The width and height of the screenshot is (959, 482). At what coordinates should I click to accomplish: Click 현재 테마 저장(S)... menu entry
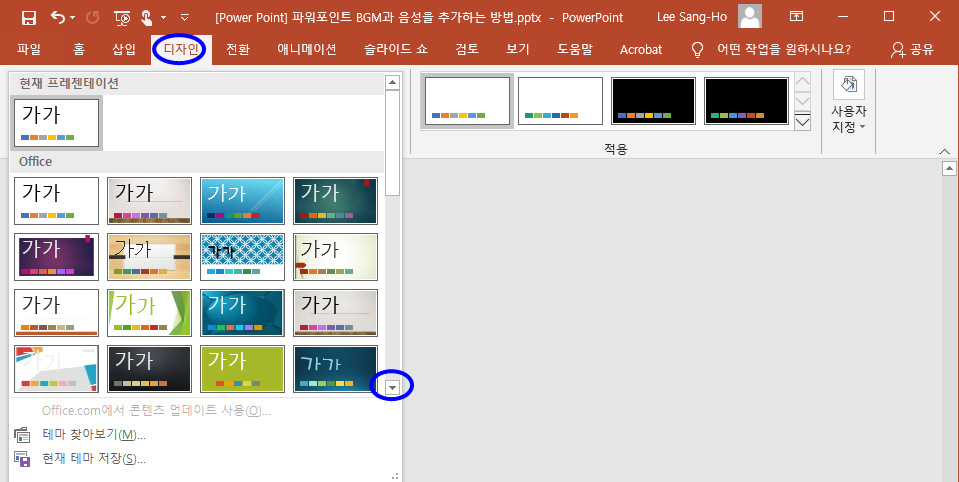pos(94,459)
